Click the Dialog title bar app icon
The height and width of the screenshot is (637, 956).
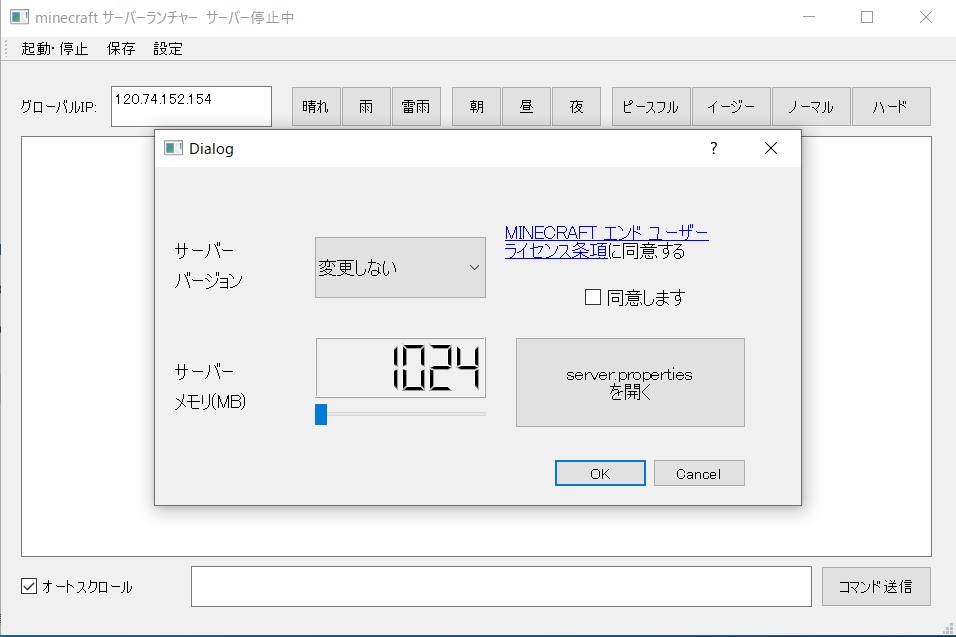click(x=173, y=148)
